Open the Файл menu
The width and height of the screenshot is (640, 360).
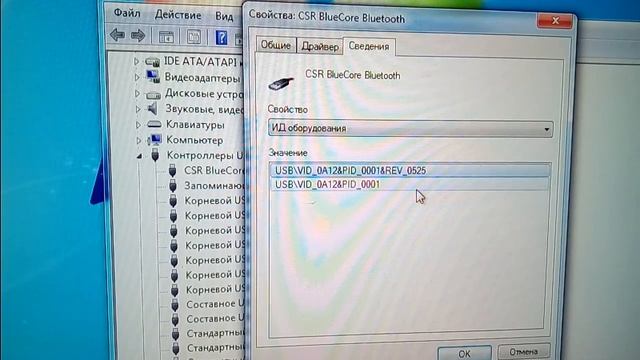tap(127, 13)
